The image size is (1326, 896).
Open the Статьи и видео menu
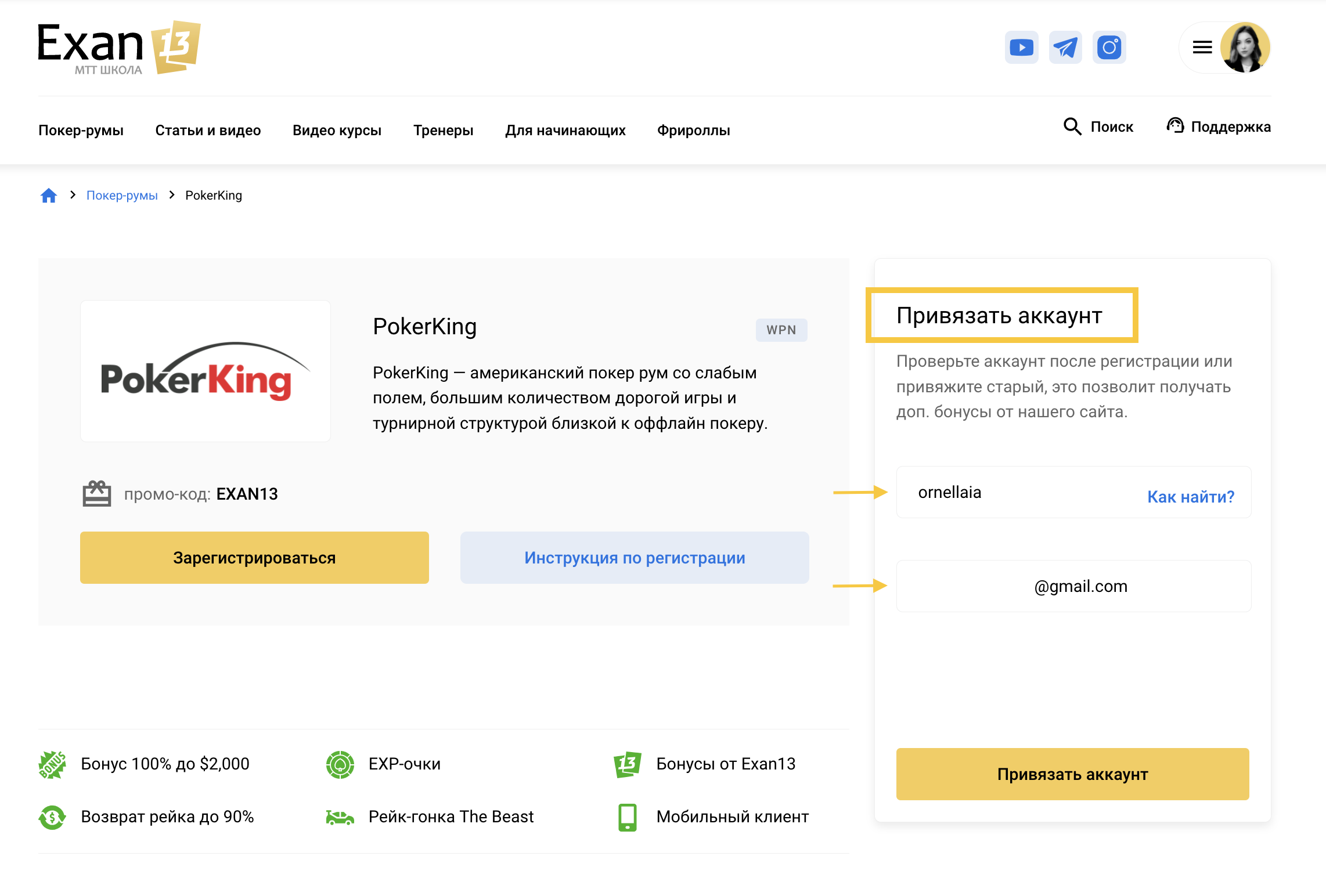tap(208, 130)
